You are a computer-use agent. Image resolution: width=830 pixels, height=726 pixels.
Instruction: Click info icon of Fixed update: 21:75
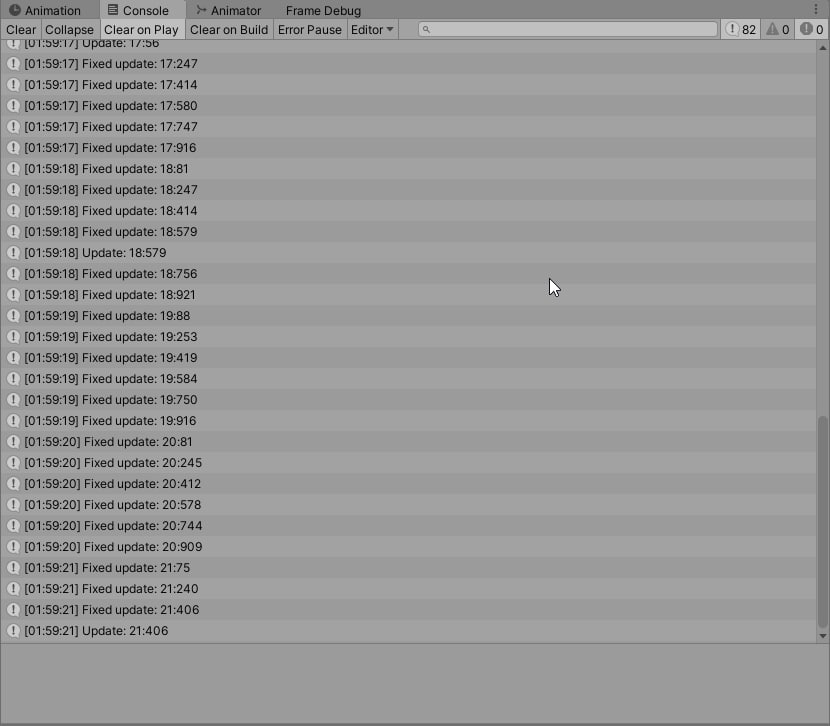(13, 567)
